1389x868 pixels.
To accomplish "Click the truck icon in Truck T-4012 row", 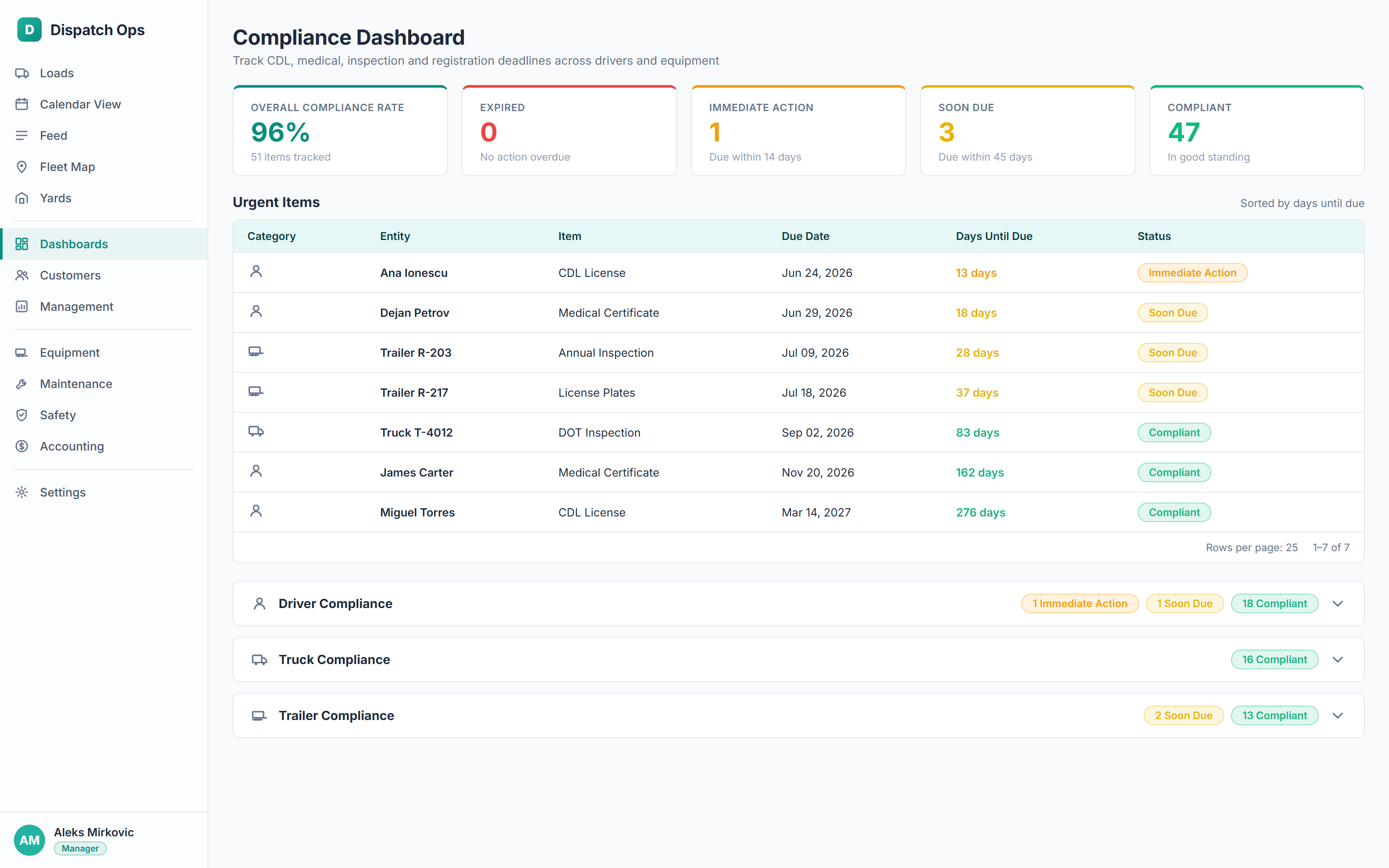I will pyautogui.click(x=256, y=431).
